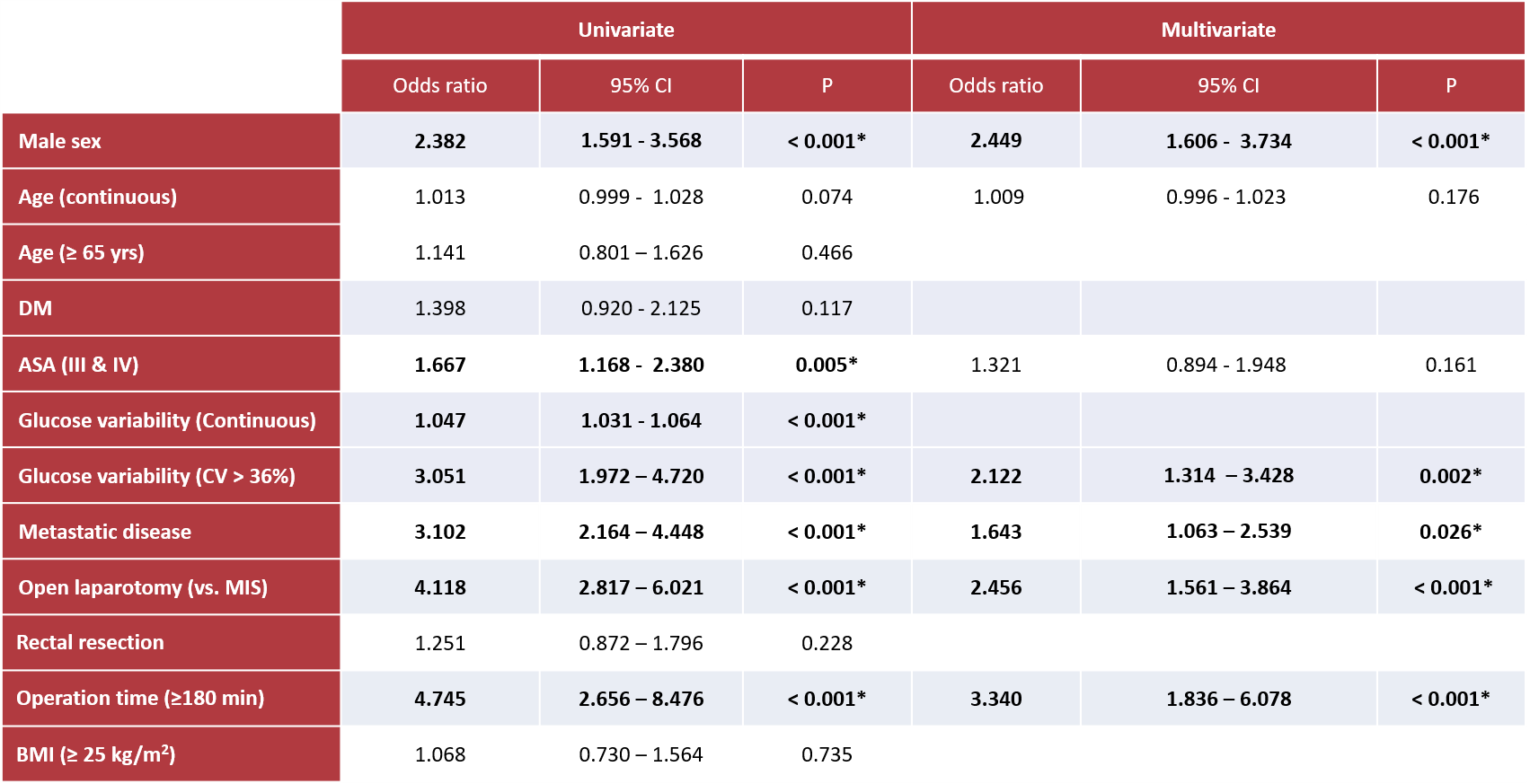Select the BMI (≥ 25 kg/m²) row label
This screenshot has height=784, width=1530.
[x=96, y=754]
